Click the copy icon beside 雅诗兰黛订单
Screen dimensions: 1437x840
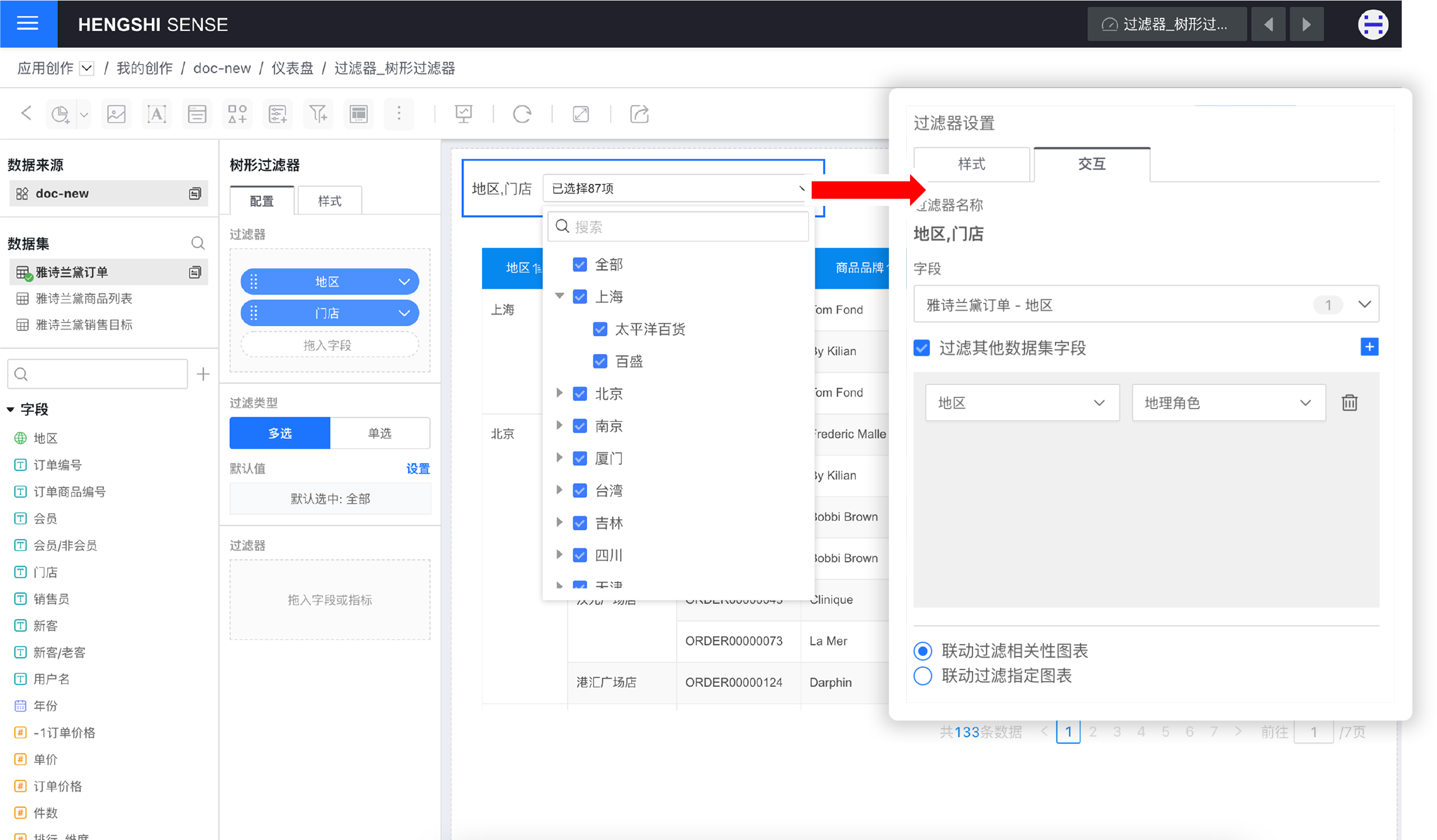195,272
